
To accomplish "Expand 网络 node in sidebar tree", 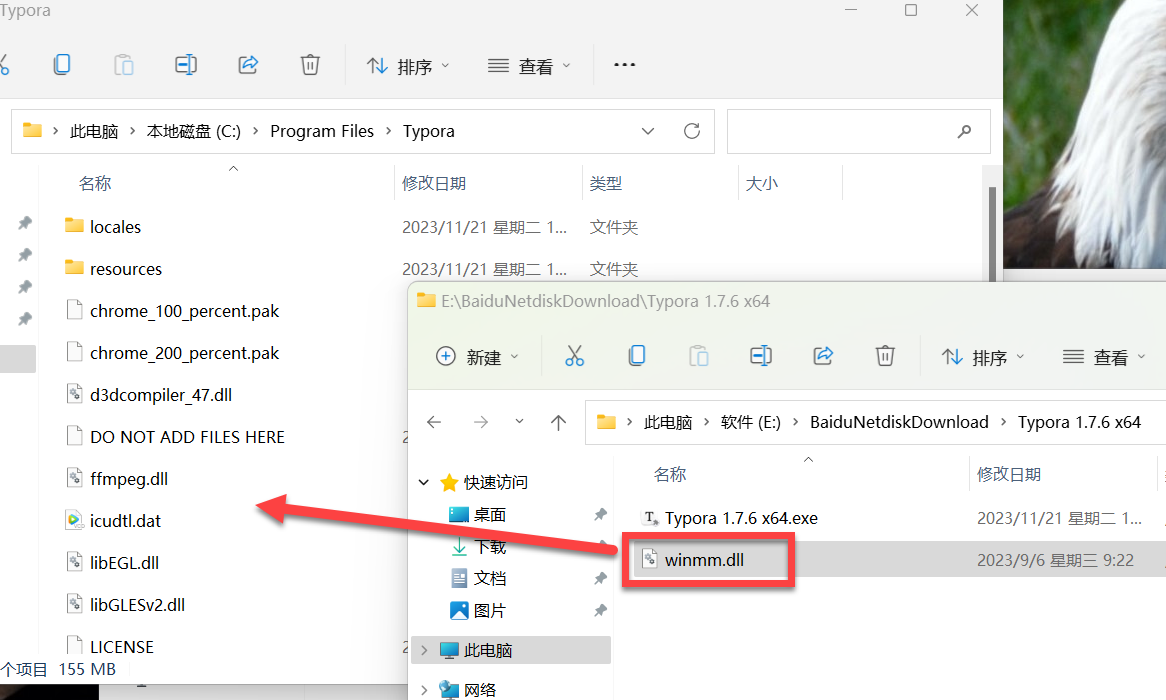I will click(424, 690).
